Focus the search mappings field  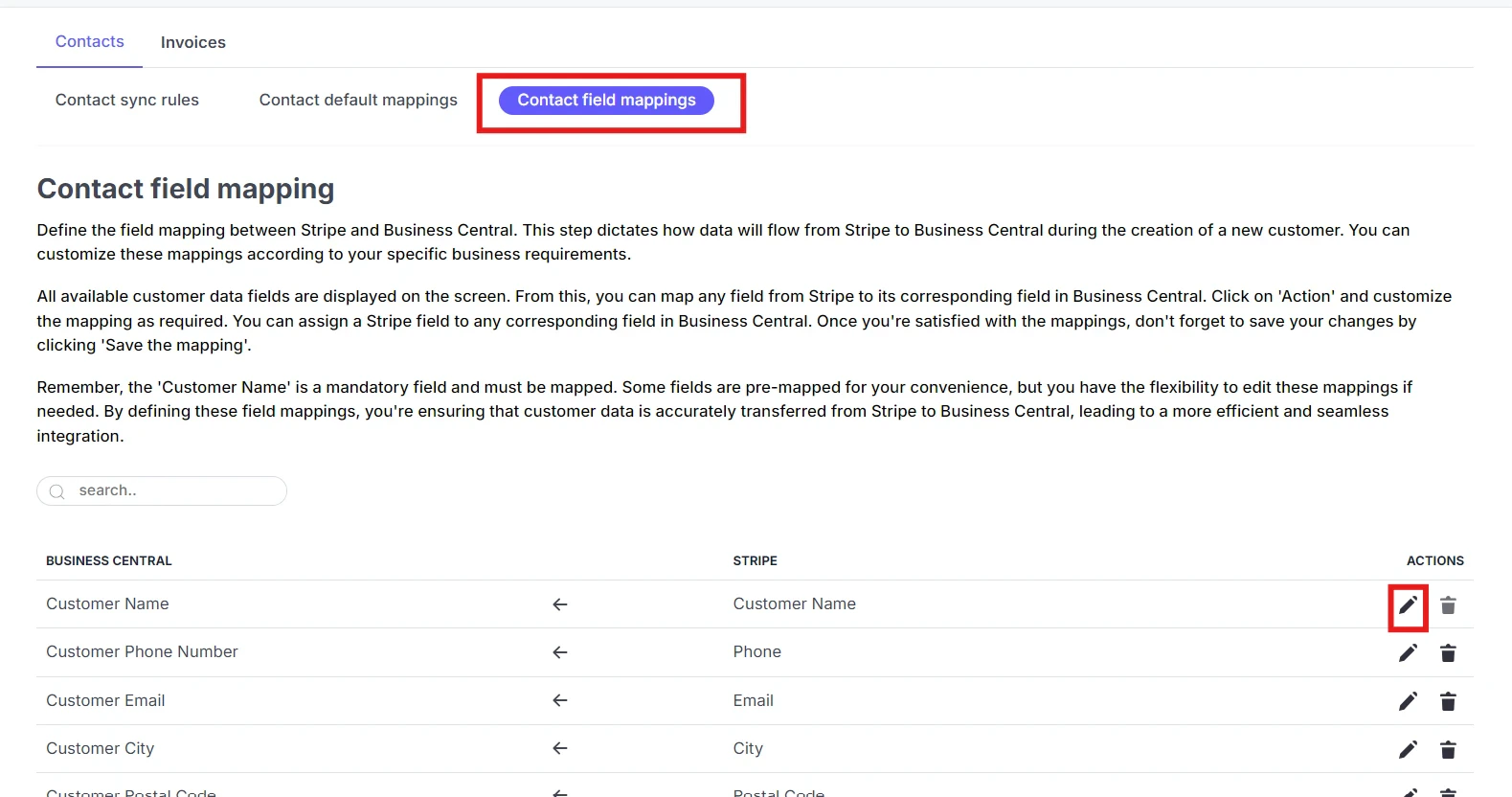pyautogui.click(x=162, y=490)
